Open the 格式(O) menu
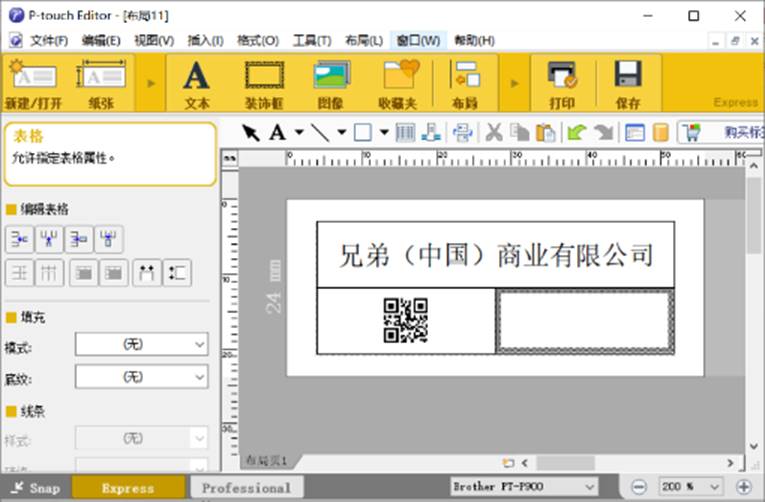 click(x=258, y=40)
